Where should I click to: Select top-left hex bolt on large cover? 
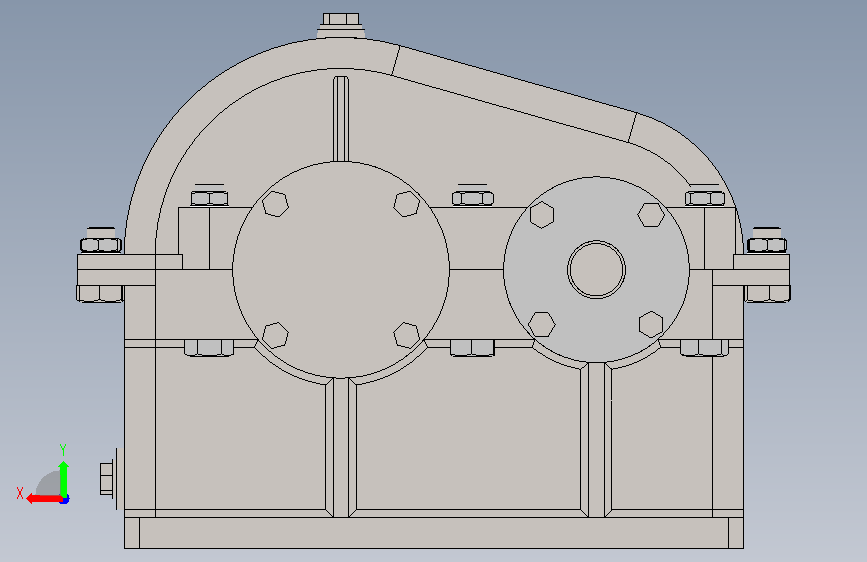275,204
